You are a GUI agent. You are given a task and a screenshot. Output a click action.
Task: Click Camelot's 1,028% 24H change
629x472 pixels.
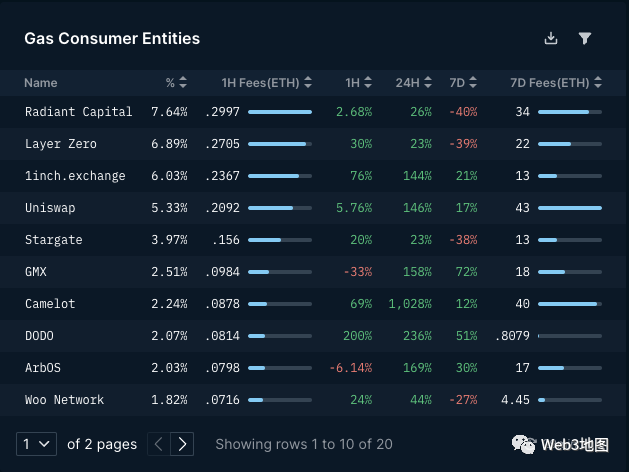pos(410,304)
